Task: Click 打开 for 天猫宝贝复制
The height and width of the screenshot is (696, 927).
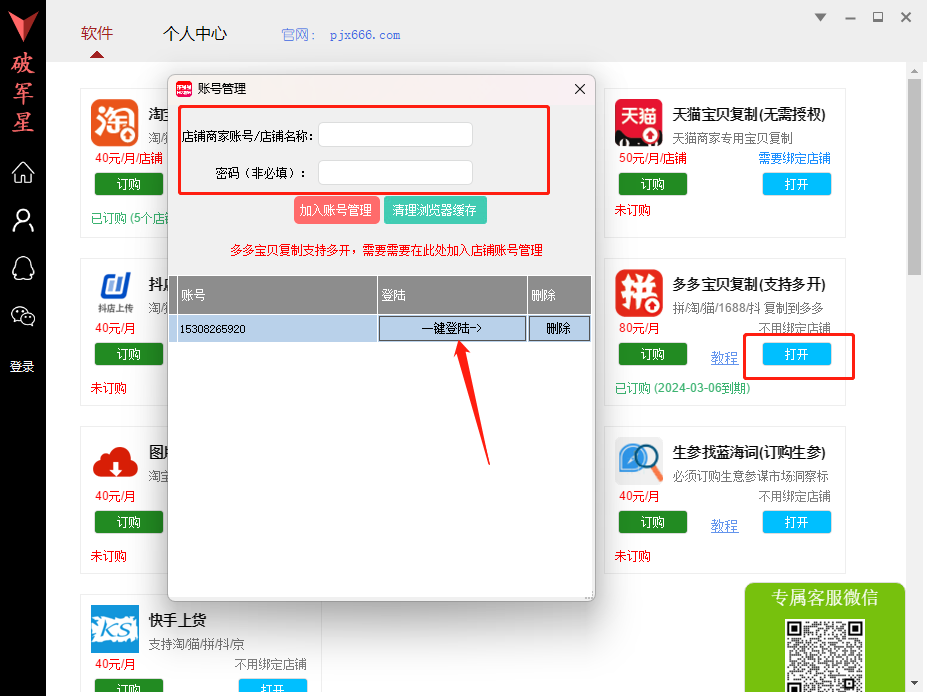Action: pos(796,184)
